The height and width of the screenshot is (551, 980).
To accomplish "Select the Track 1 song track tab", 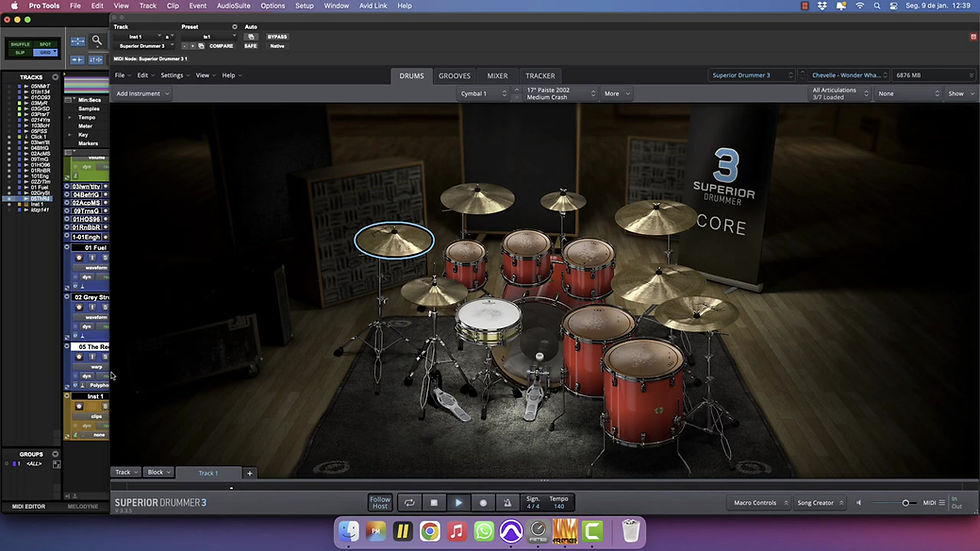I will pos(208,473).
